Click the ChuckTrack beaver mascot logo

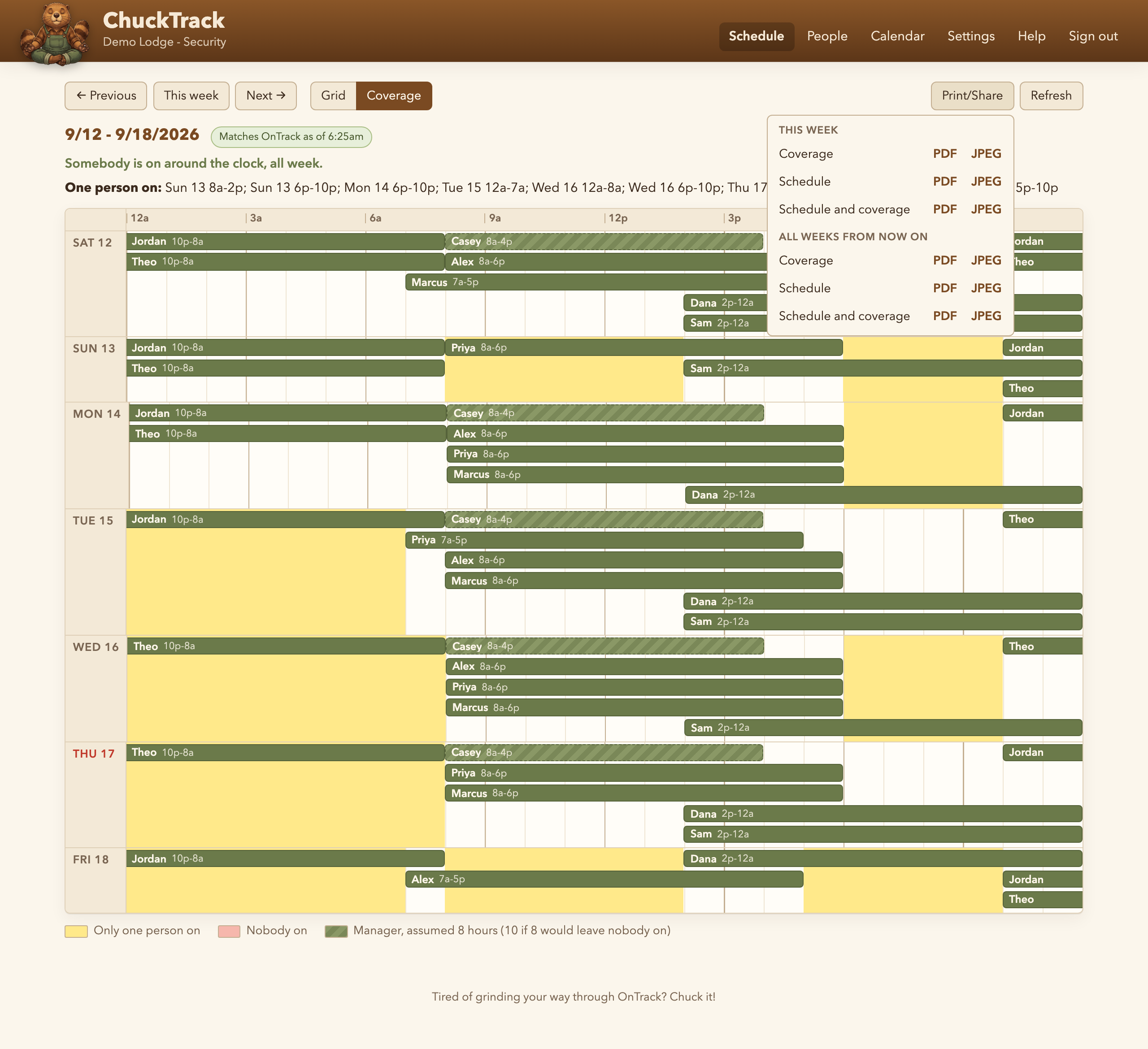coord(55,34)
